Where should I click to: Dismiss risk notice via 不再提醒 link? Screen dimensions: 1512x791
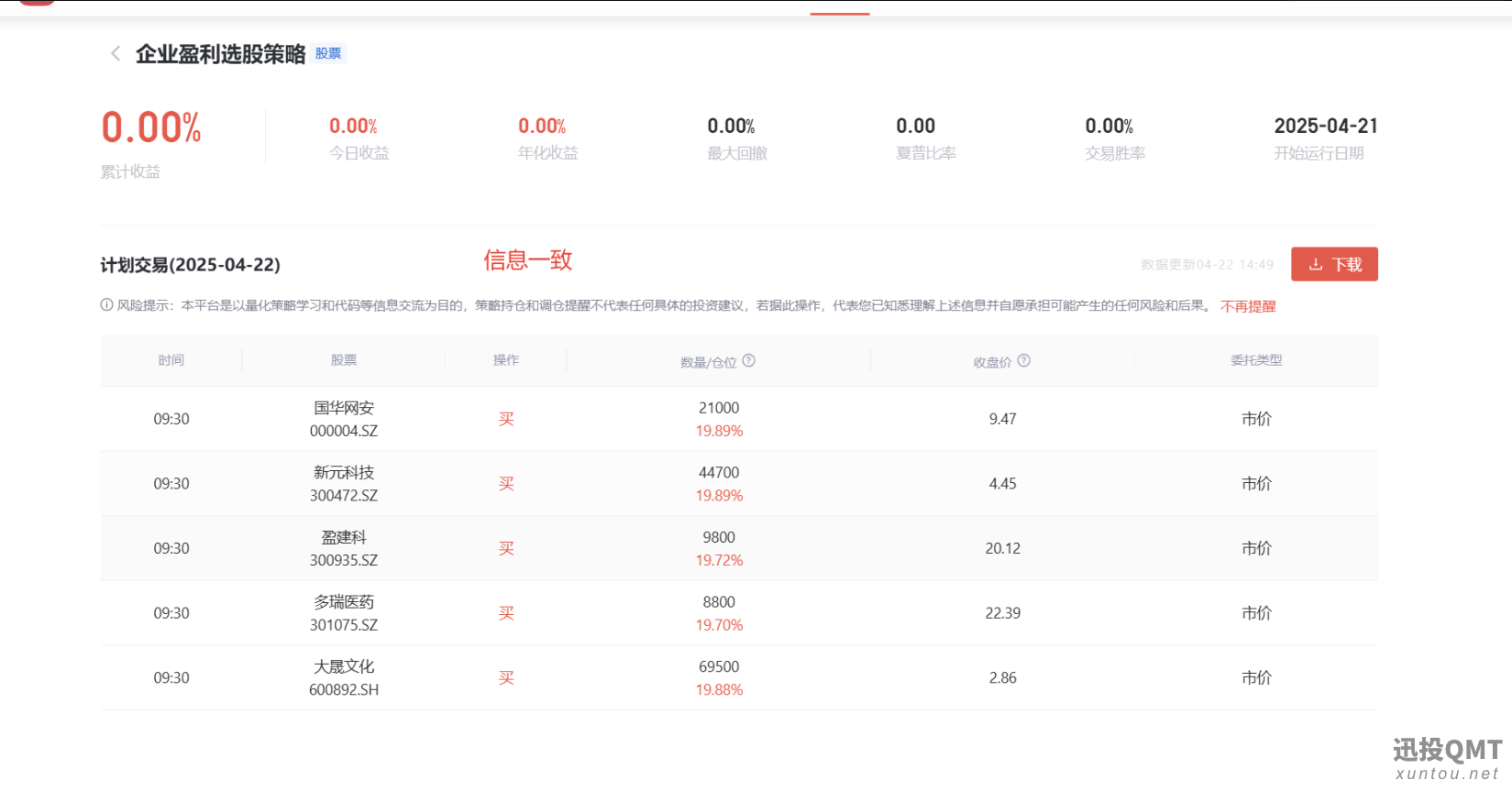[1247, 306]
